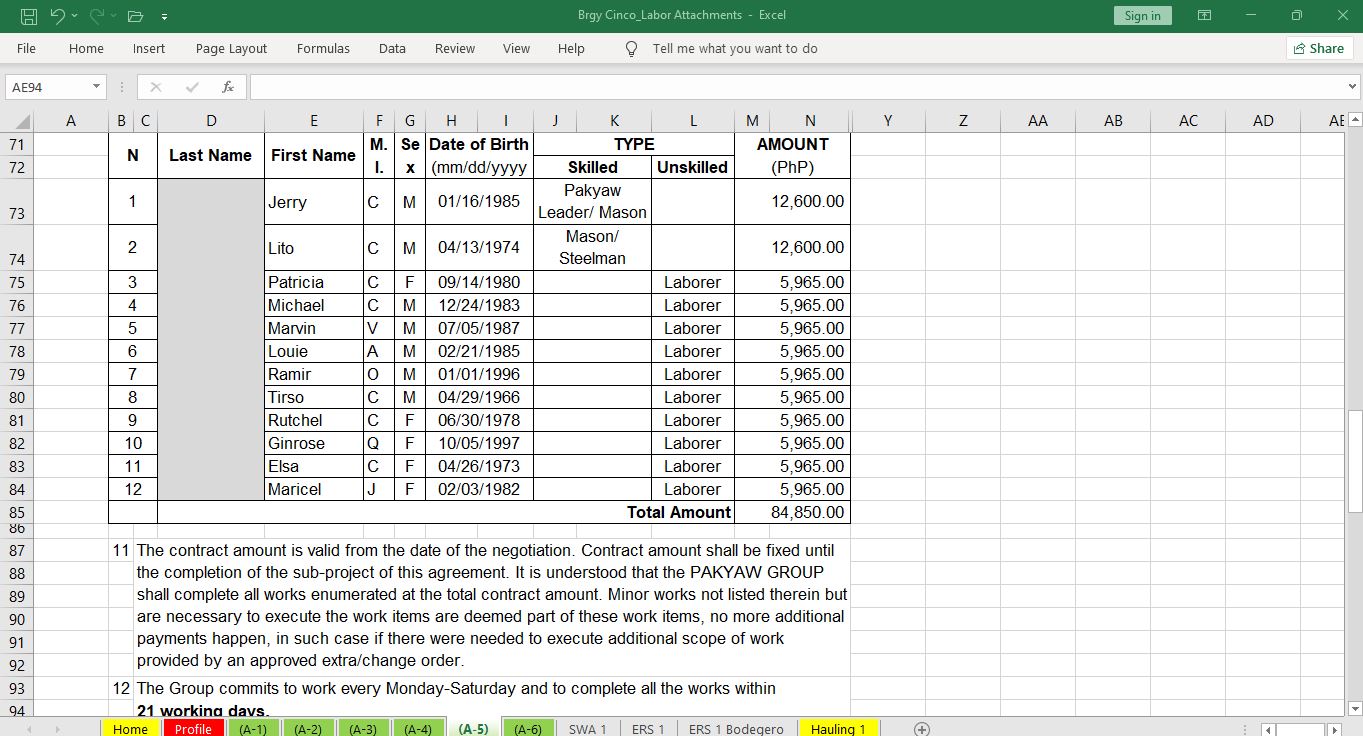Open the (A-2) sheet tab

coord(308,729)
